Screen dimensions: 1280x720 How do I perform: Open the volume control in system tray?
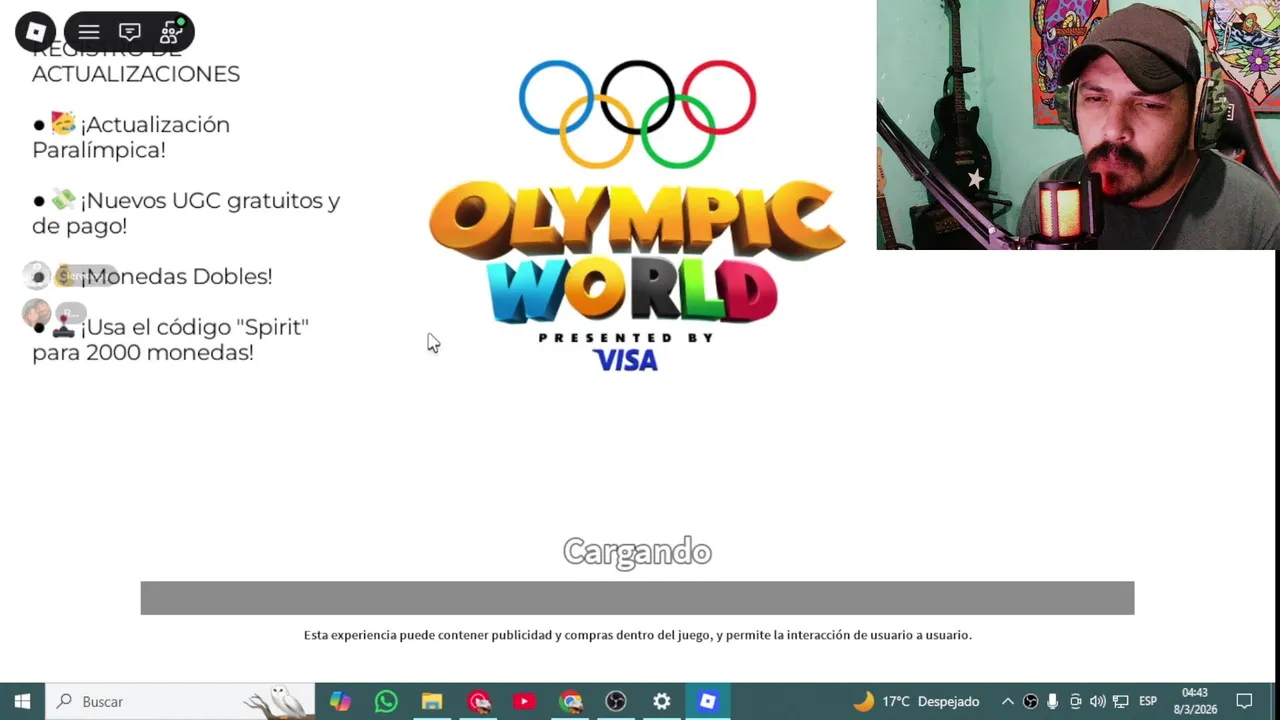tap(1098, 701)
